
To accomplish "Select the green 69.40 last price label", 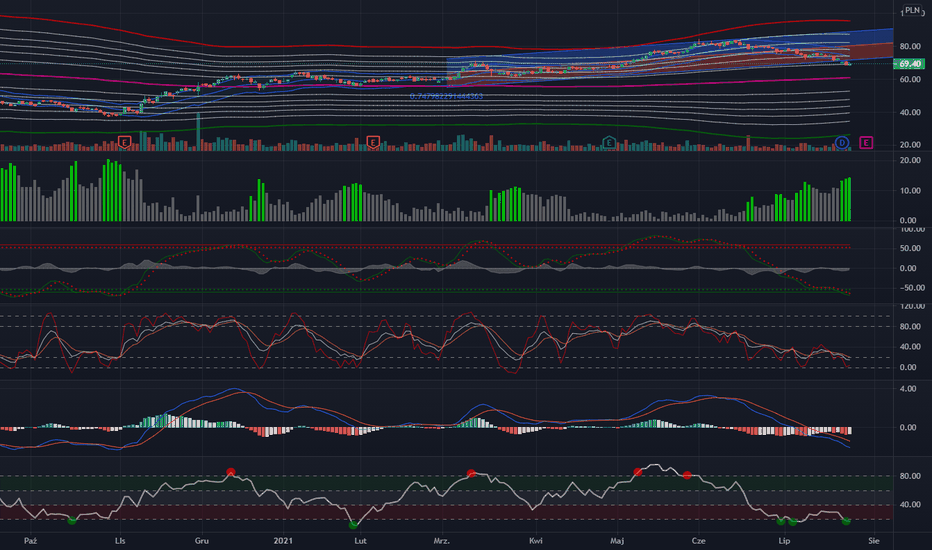I will click(x=909, y=64).
